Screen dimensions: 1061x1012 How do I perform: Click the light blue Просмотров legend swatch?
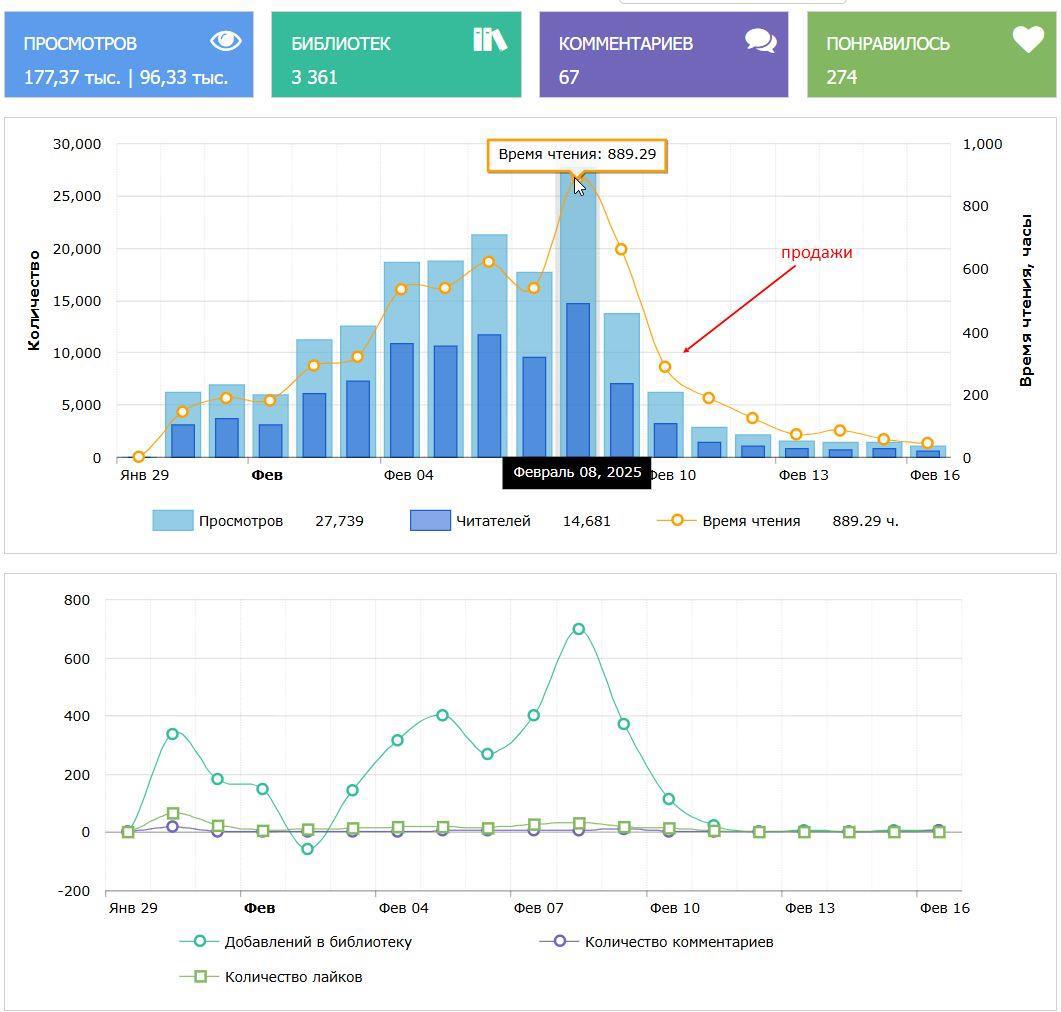[172, 521]
